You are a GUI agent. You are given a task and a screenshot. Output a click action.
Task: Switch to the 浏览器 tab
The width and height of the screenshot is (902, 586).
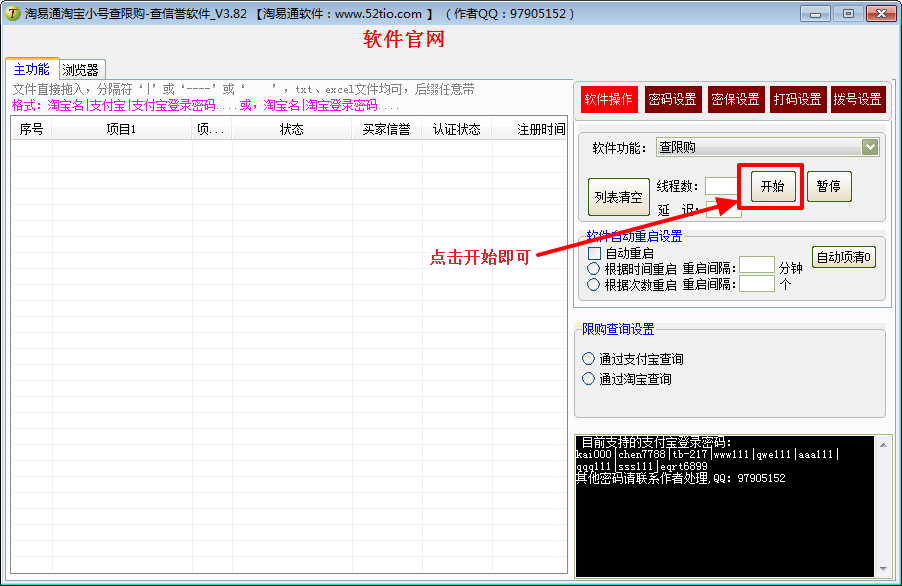tap(80, 70)
